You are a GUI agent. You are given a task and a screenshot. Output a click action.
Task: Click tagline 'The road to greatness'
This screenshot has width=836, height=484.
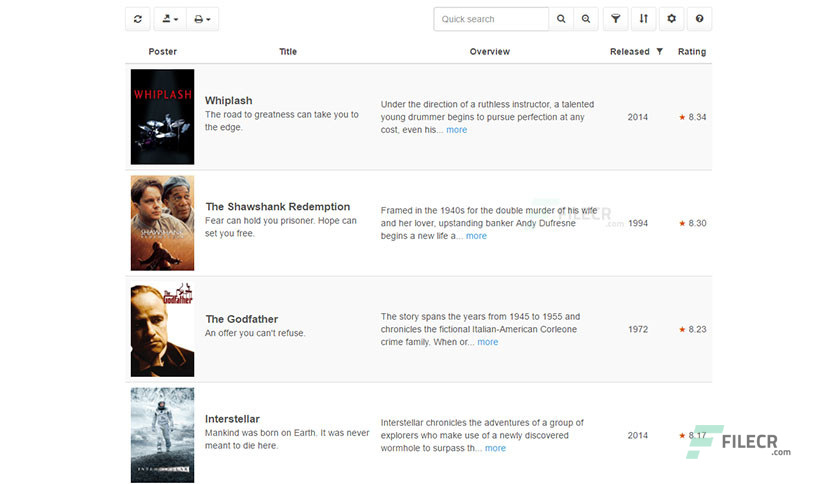pyautogui.click(x=282, y=121)
